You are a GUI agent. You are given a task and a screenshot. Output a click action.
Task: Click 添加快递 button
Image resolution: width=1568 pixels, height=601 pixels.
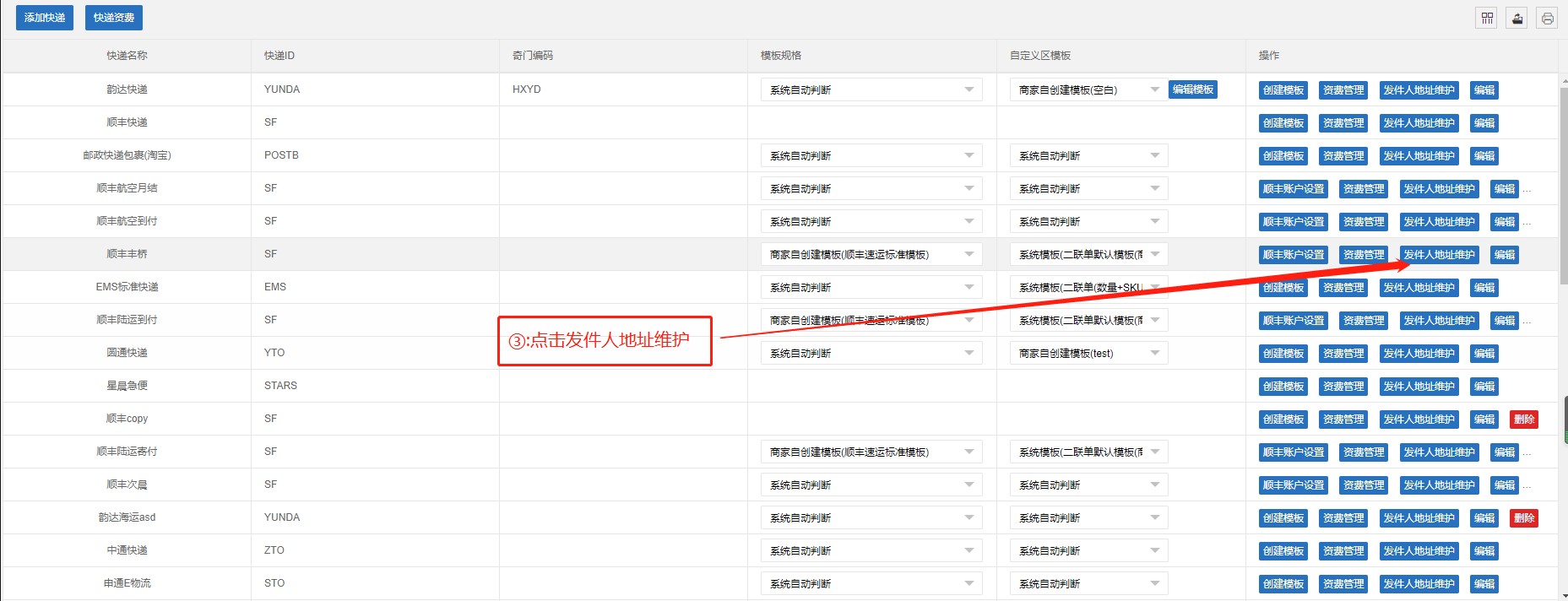click(45, 18)
